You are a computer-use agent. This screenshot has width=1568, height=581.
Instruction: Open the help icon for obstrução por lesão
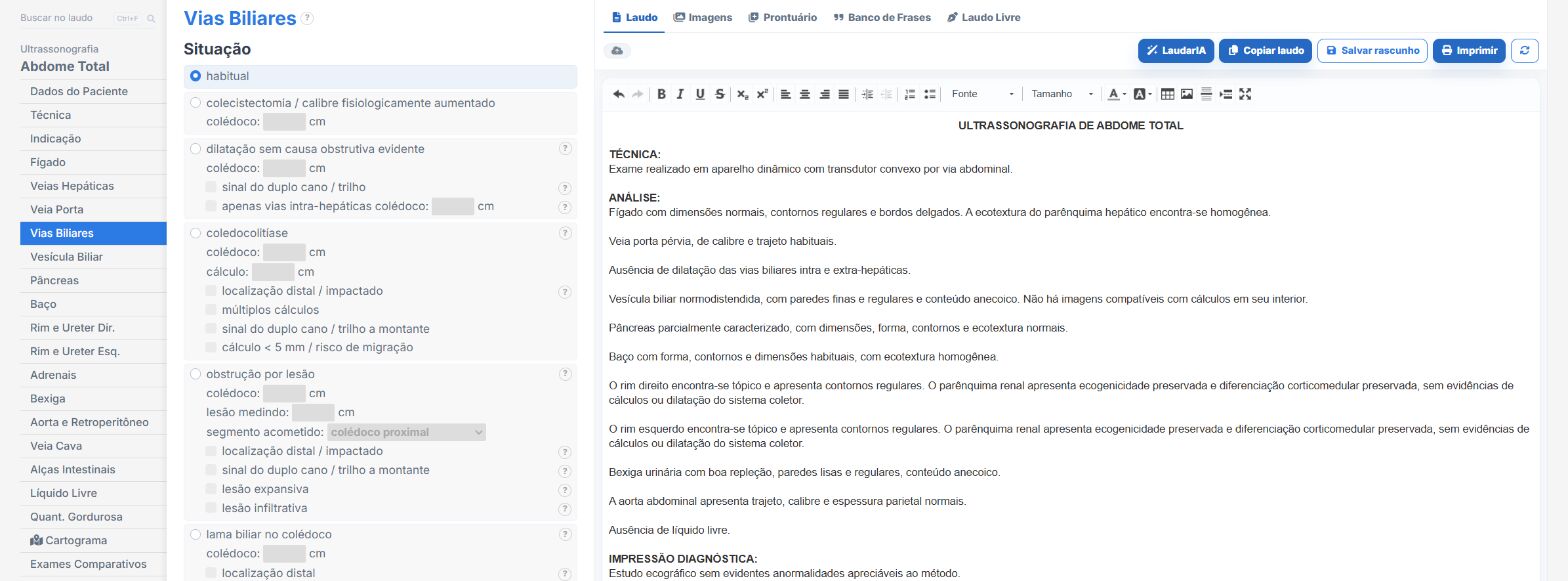(565, 374)
